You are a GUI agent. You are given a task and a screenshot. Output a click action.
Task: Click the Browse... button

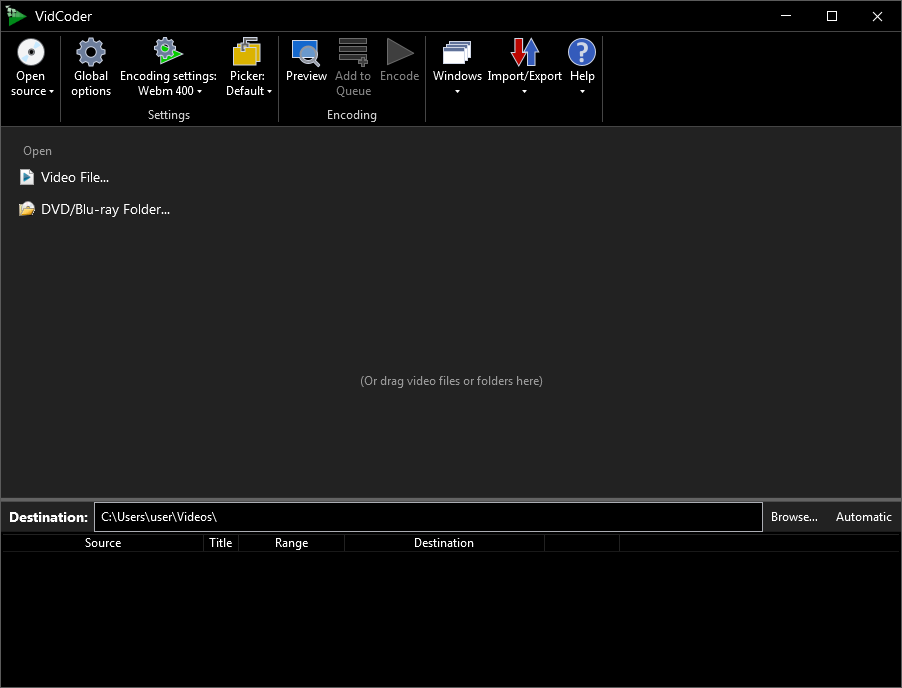[794, 517]
